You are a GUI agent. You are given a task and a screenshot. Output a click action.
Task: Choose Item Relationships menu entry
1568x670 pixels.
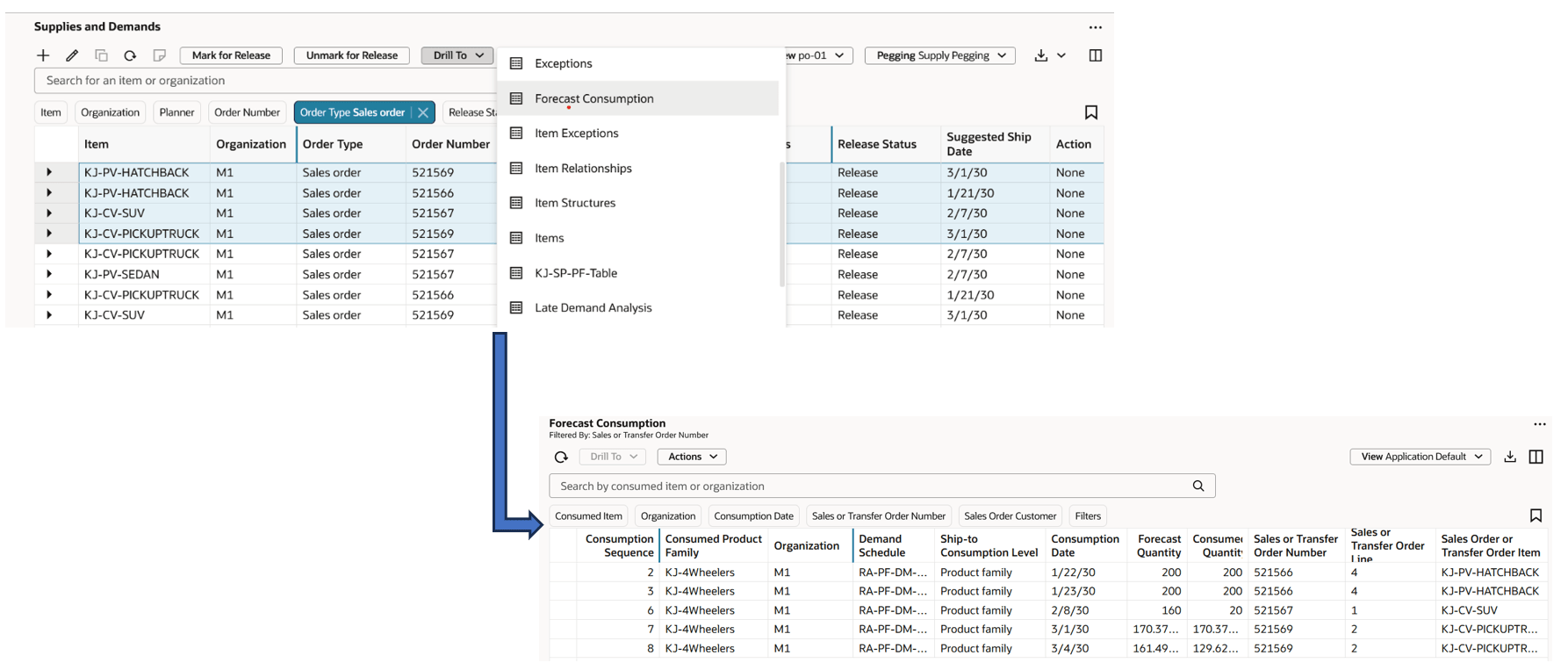pyautogui.click(x=637, y=168)
